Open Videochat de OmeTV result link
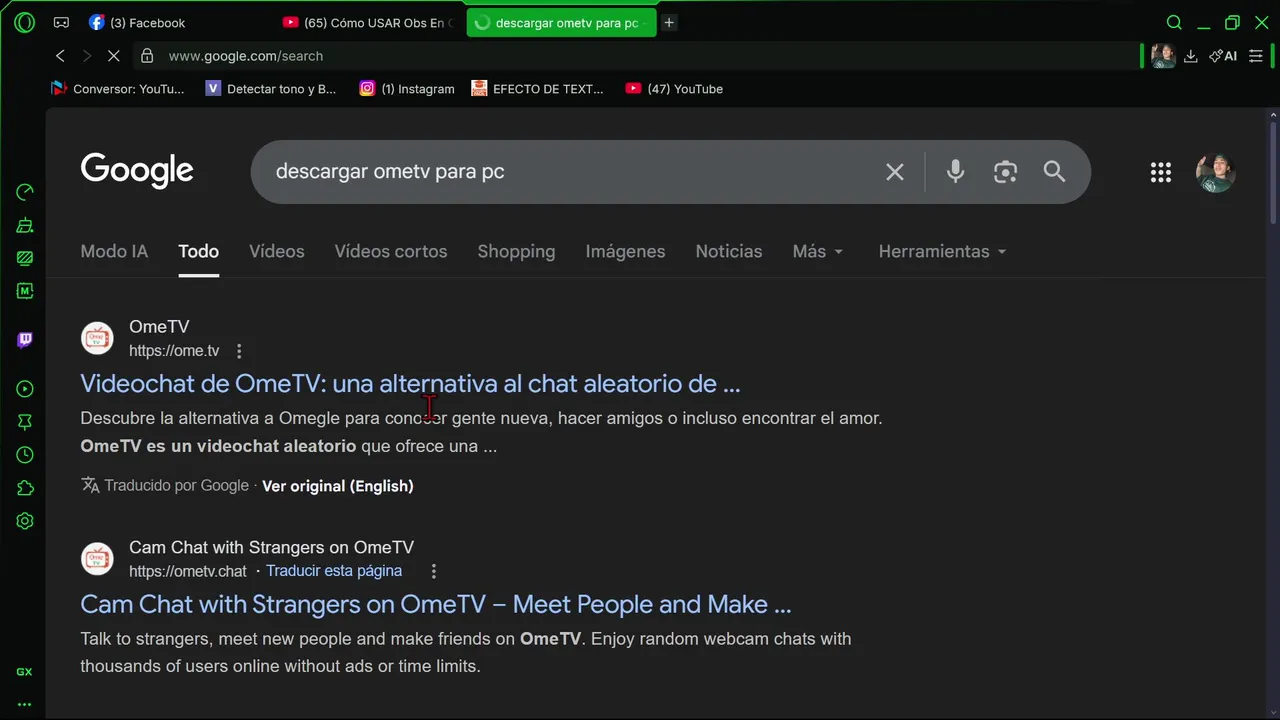This screenshot has width=1280, height=720. point(410,384)
